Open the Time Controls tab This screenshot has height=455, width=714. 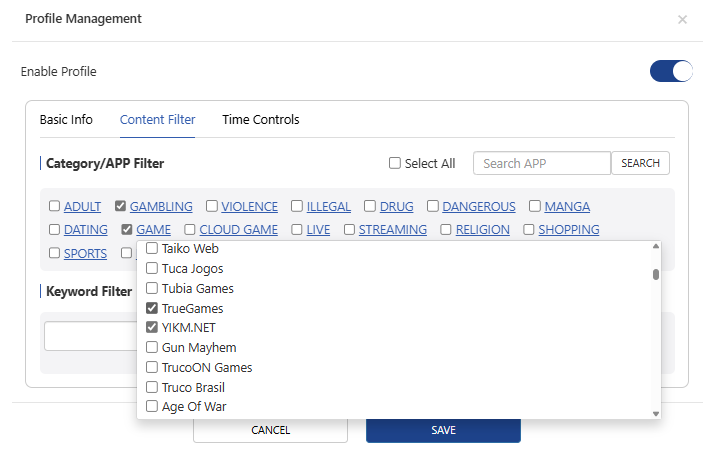click(260, 120)
